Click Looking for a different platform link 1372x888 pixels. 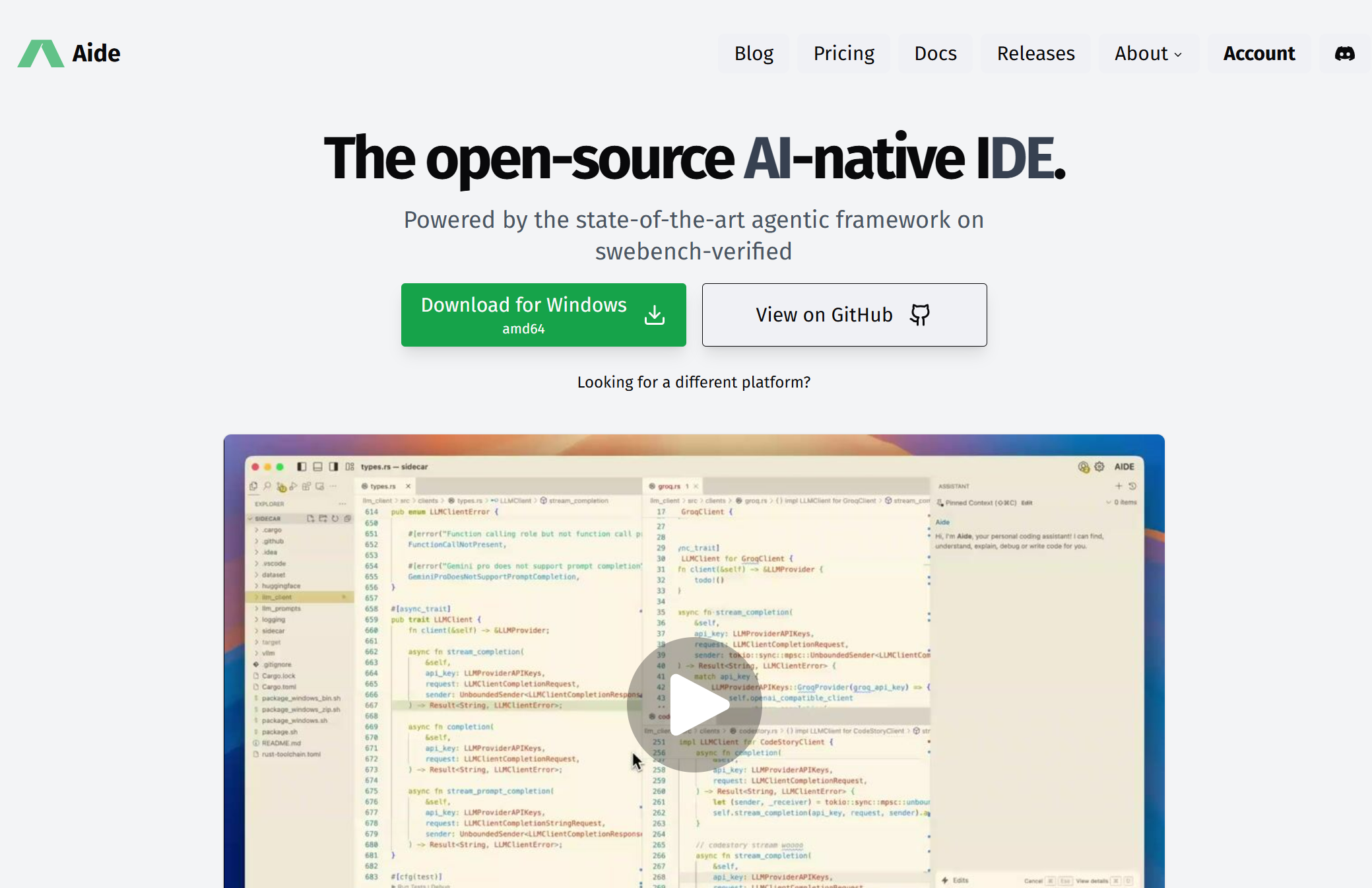(x=694, y=382)
